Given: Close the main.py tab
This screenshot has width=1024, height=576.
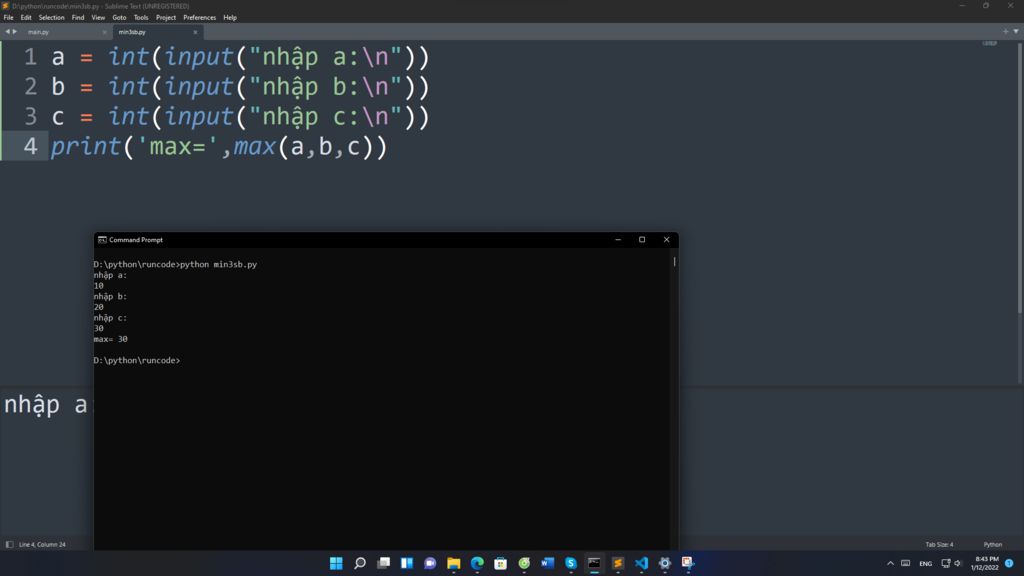Looking at the screenshot, I should 104,32.
